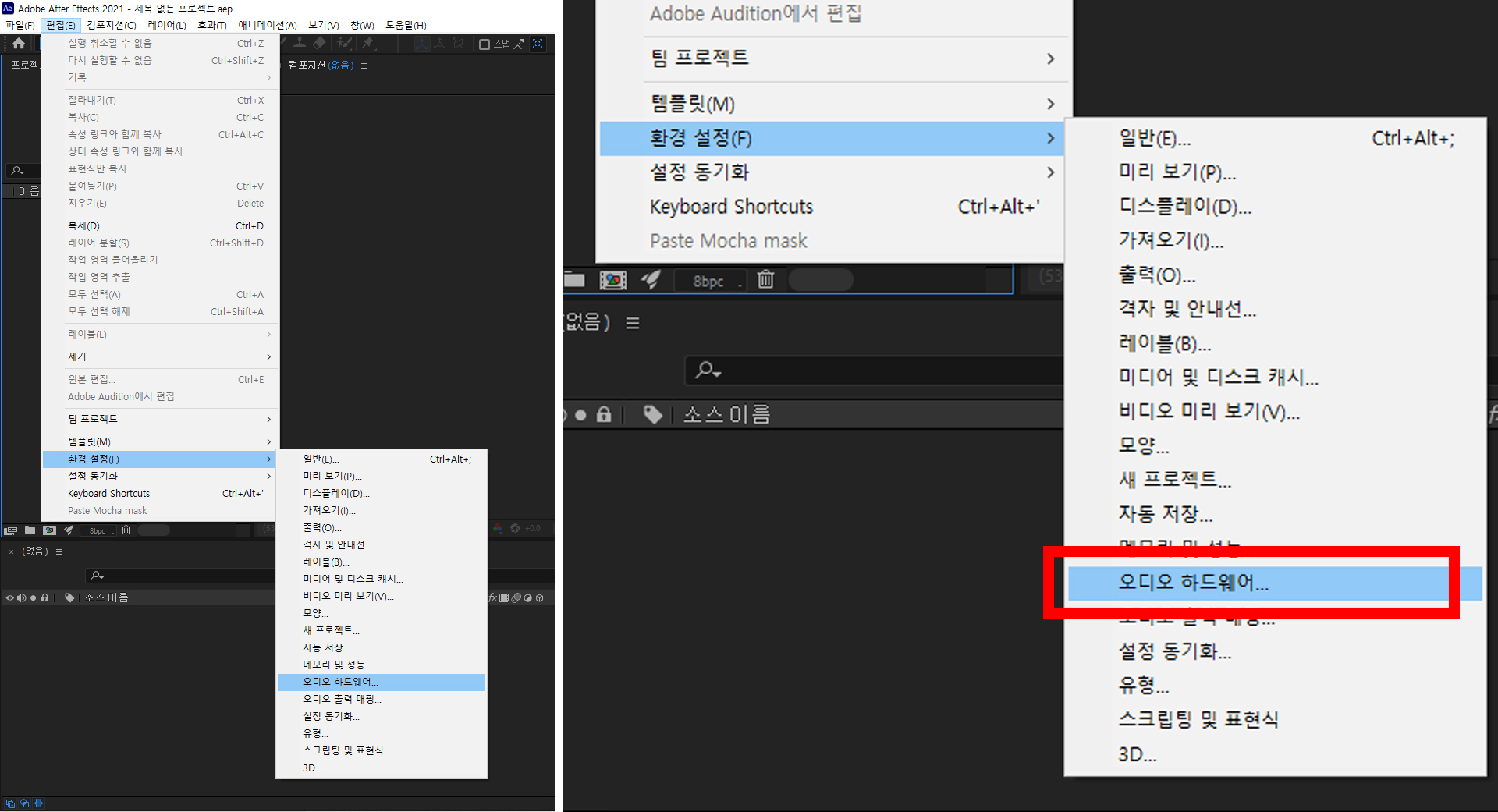Click Interpret Footage icon at project panel bottom
1498x812 pixels.
point(10,530)
